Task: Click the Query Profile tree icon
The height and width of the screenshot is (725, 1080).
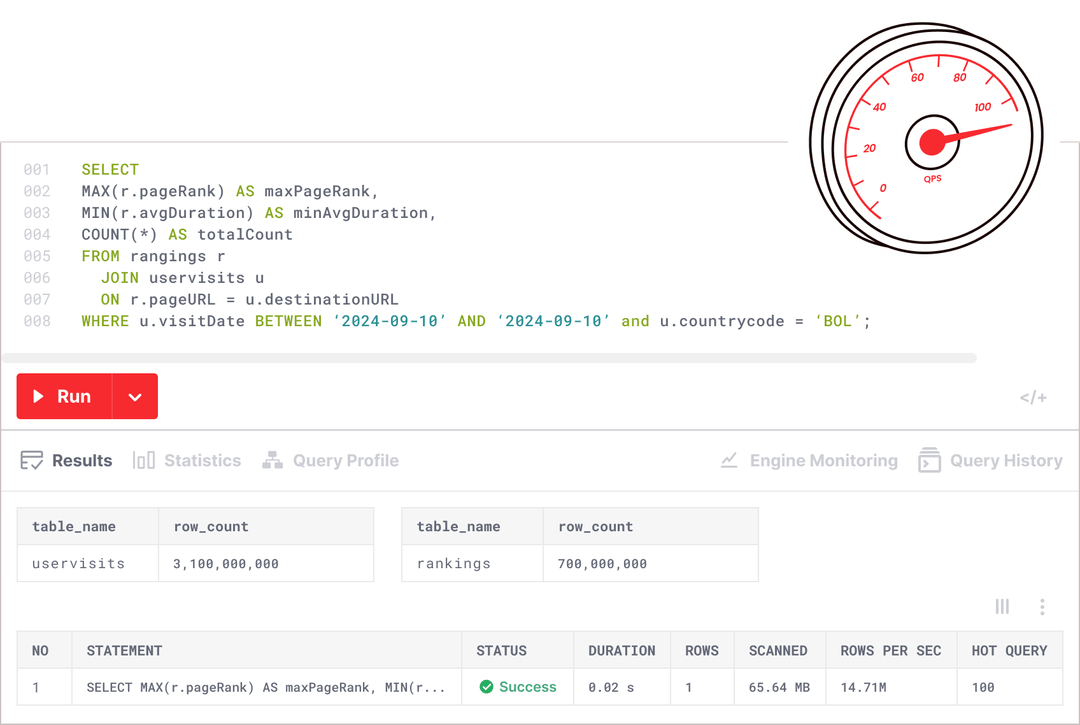Action: (x=272, y=460)
